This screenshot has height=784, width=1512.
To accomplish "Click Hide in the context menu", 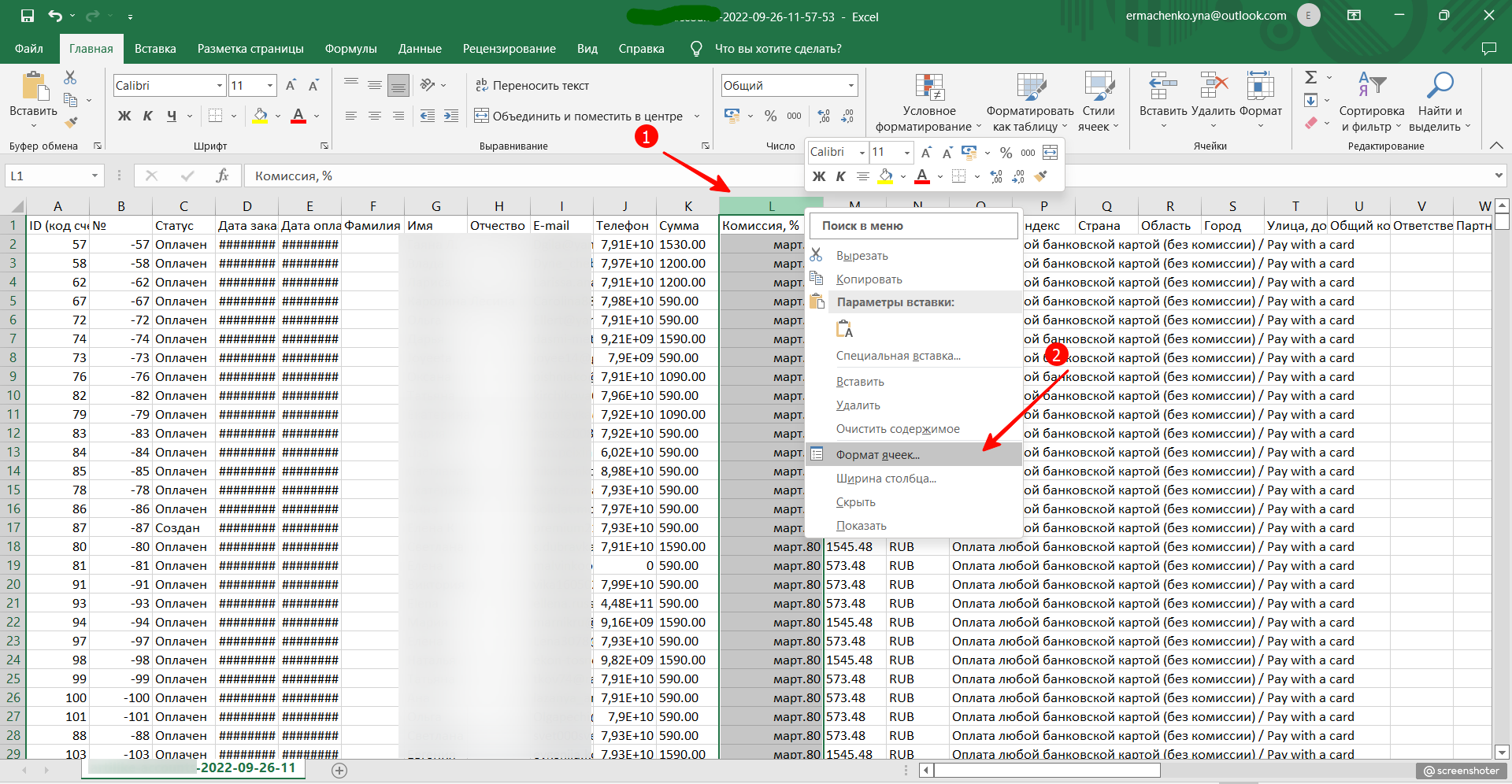I will point(855,501).
